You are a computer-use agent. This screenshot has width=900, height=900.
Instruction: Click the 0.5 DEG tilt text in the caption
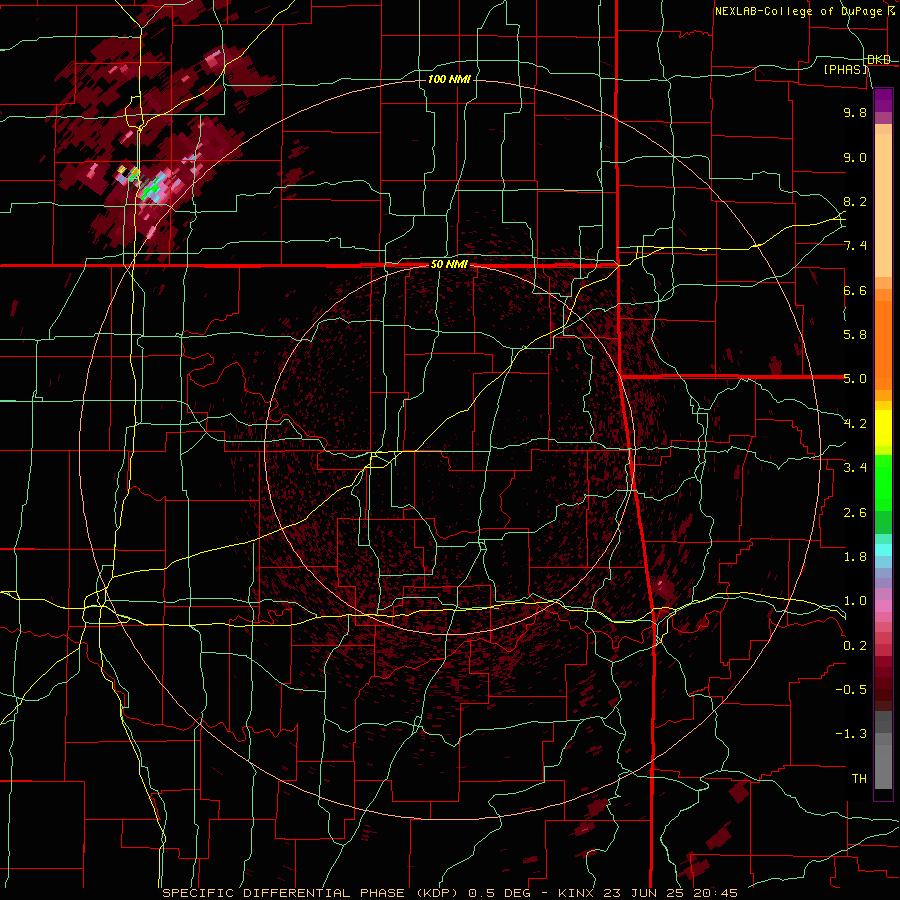(x=501, y=893)
